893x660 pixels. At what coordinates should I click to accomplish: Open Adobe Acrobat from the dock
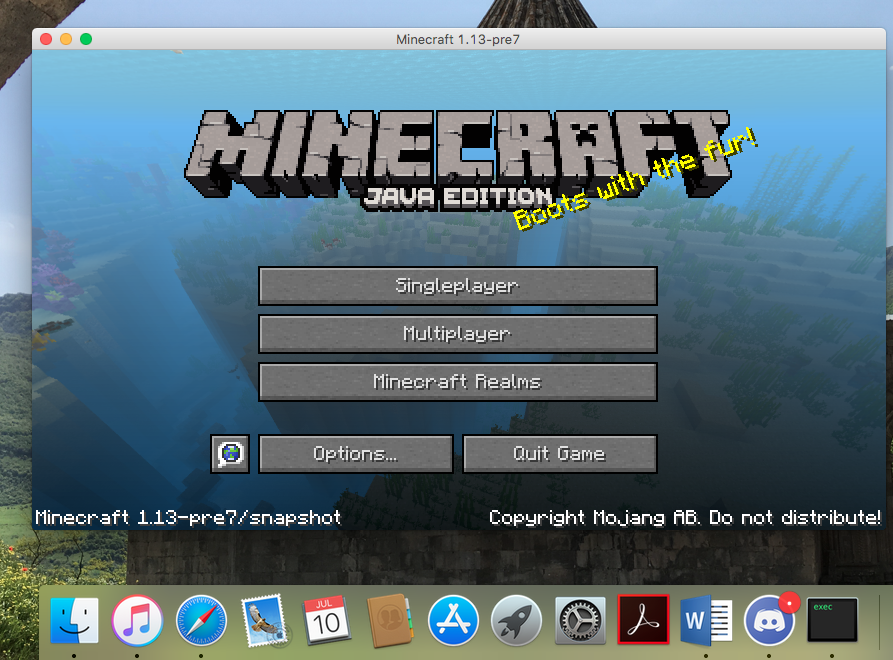[643, 620]
